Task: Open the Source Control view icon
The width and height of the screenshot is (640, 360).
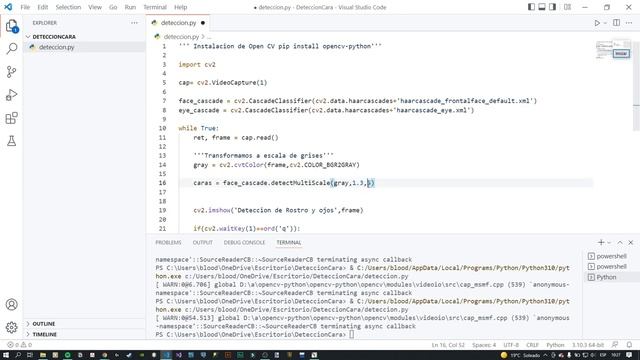Action: 11,72
